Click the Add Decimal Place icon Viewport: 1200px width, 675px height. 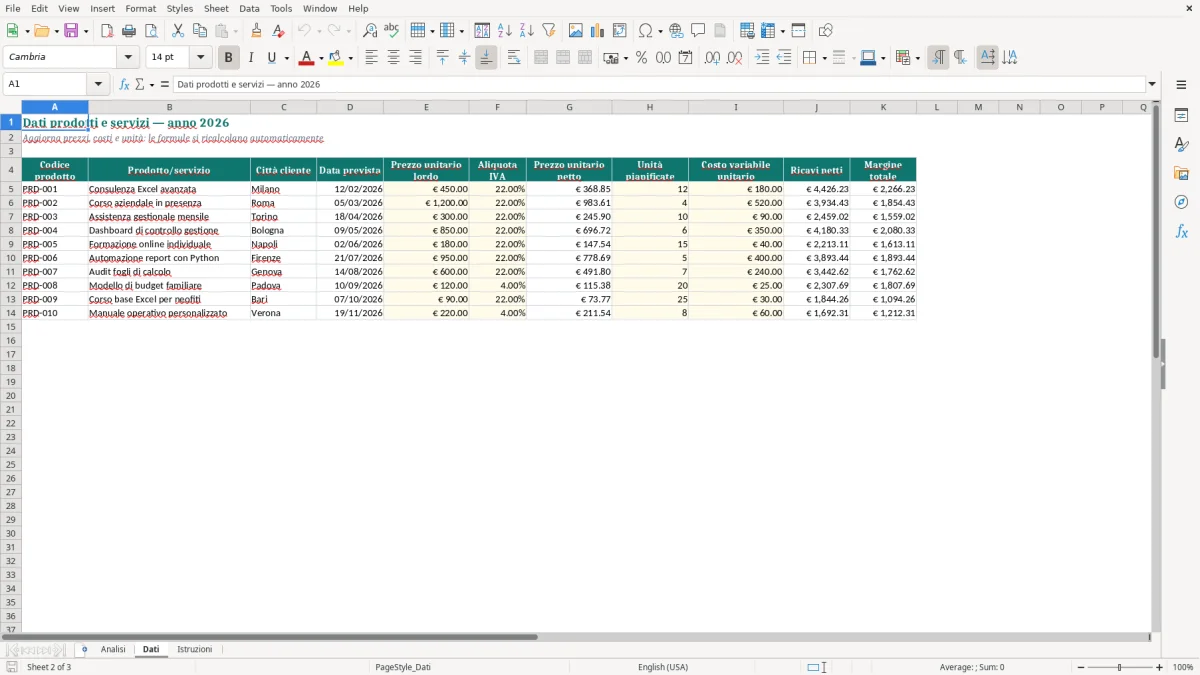[712, 58]
